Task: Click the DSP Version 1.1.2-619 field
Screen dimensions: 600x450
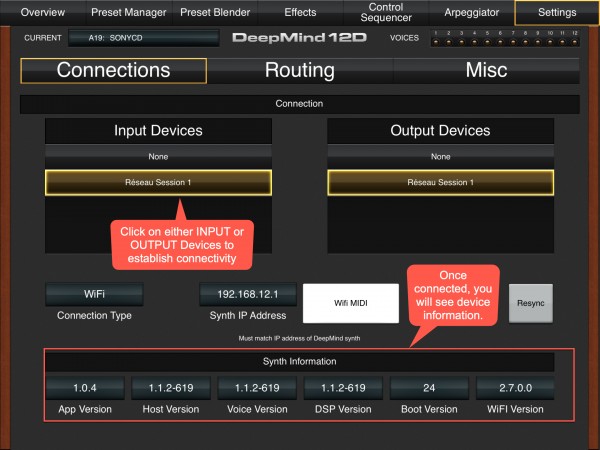Action: click(343, 388)
